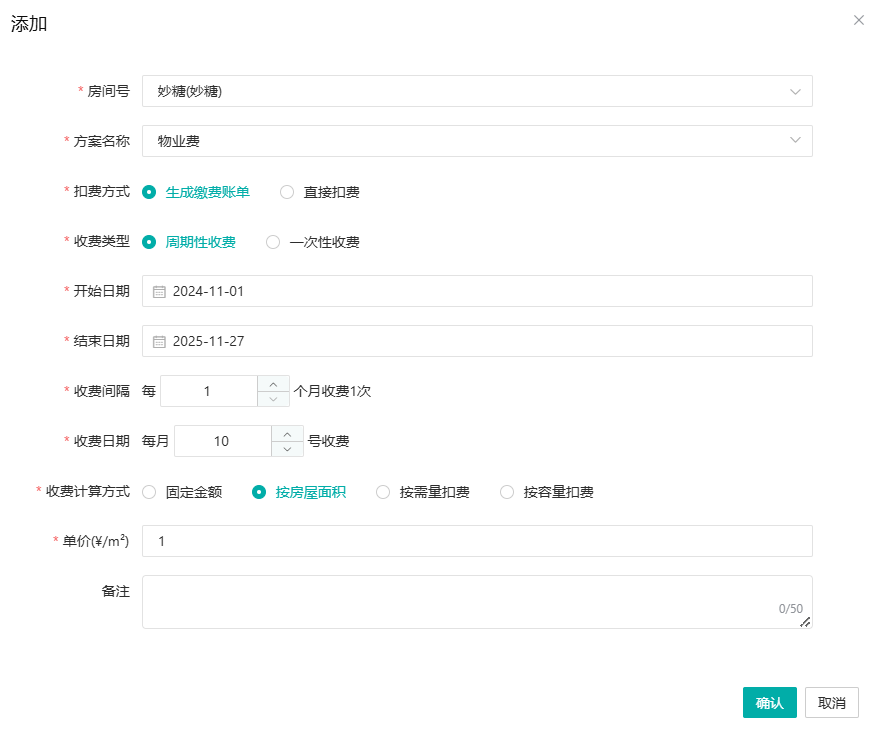Click the calendar icon in 开始日期 field
880x729 pixels.
[159, 292]
